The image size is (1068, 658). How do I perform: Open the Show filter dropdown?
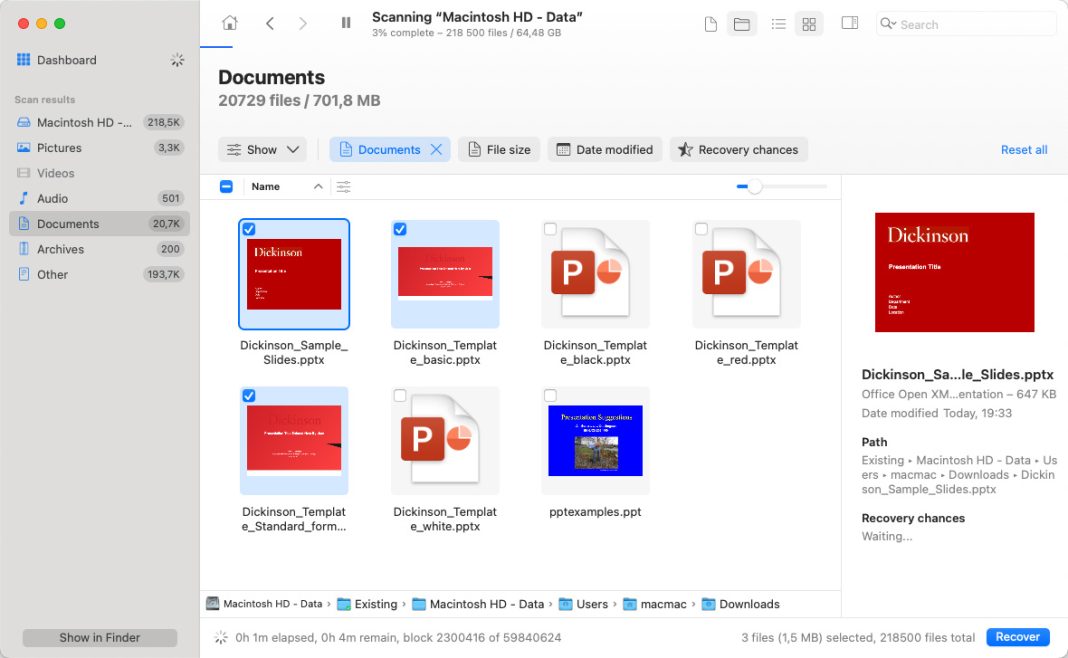click(x=262, y=149)
